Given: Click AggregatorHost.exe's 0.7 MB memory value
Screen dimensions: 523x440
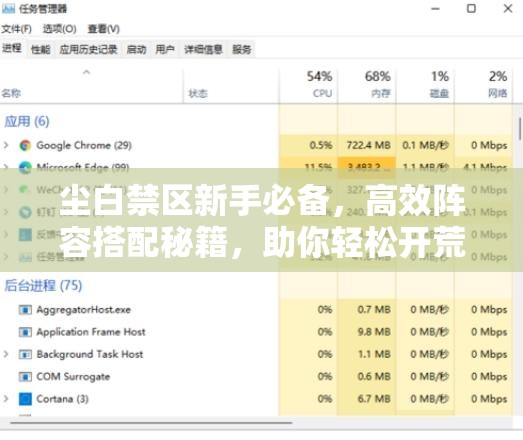Looking at the screenshot, I should point(374,310).
